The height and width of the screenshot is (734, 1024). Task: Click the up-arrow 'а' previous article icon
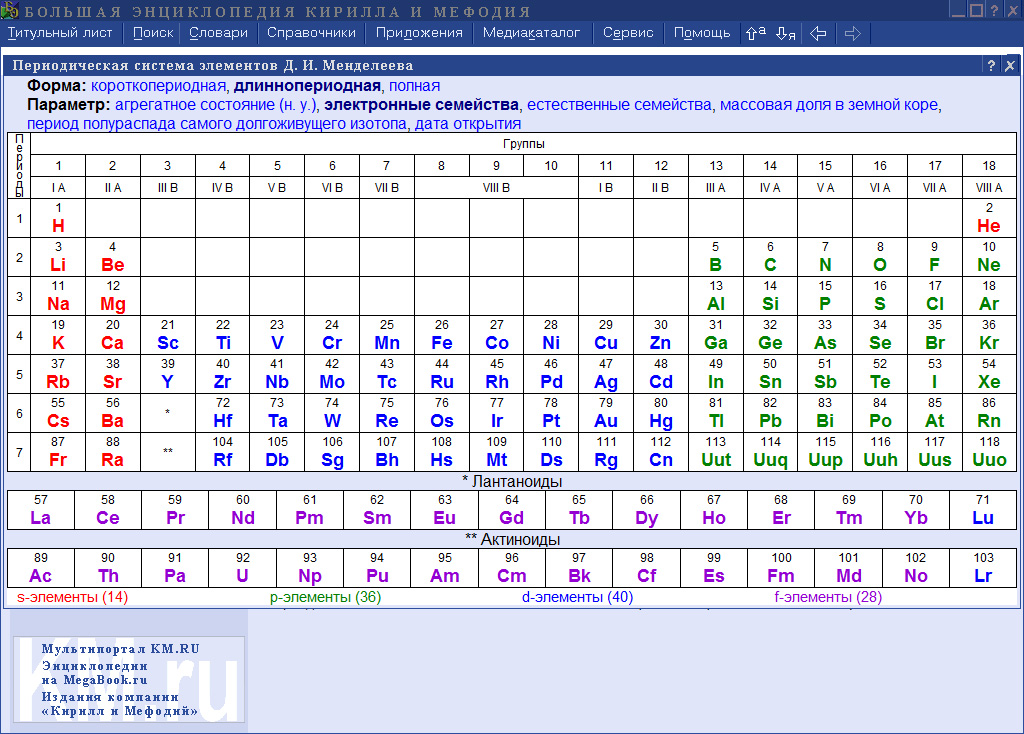[755, 33]
